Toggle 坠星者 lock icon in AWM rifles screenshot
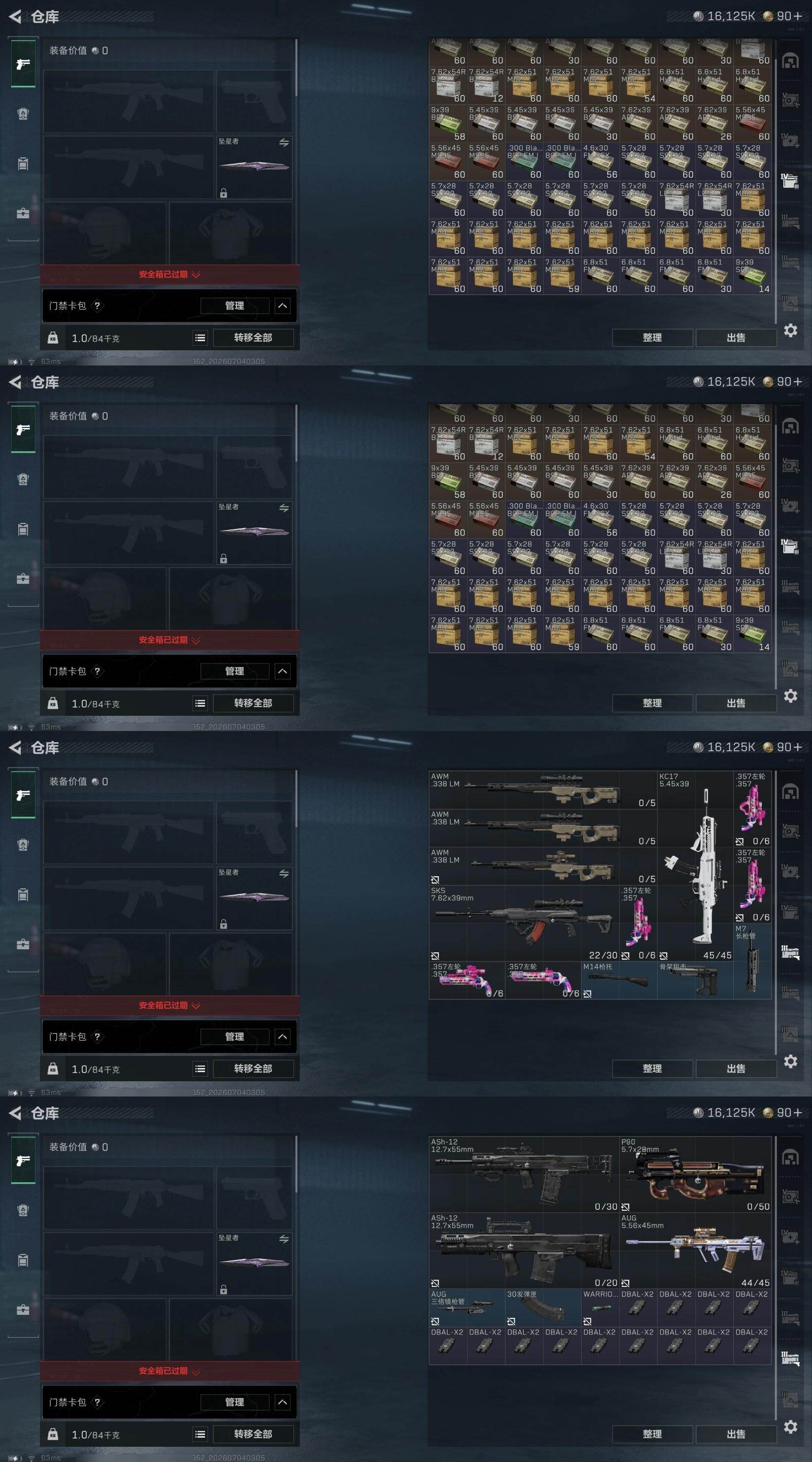Image resolution: width=812 pixels, height=1462 pixels. 224,924
